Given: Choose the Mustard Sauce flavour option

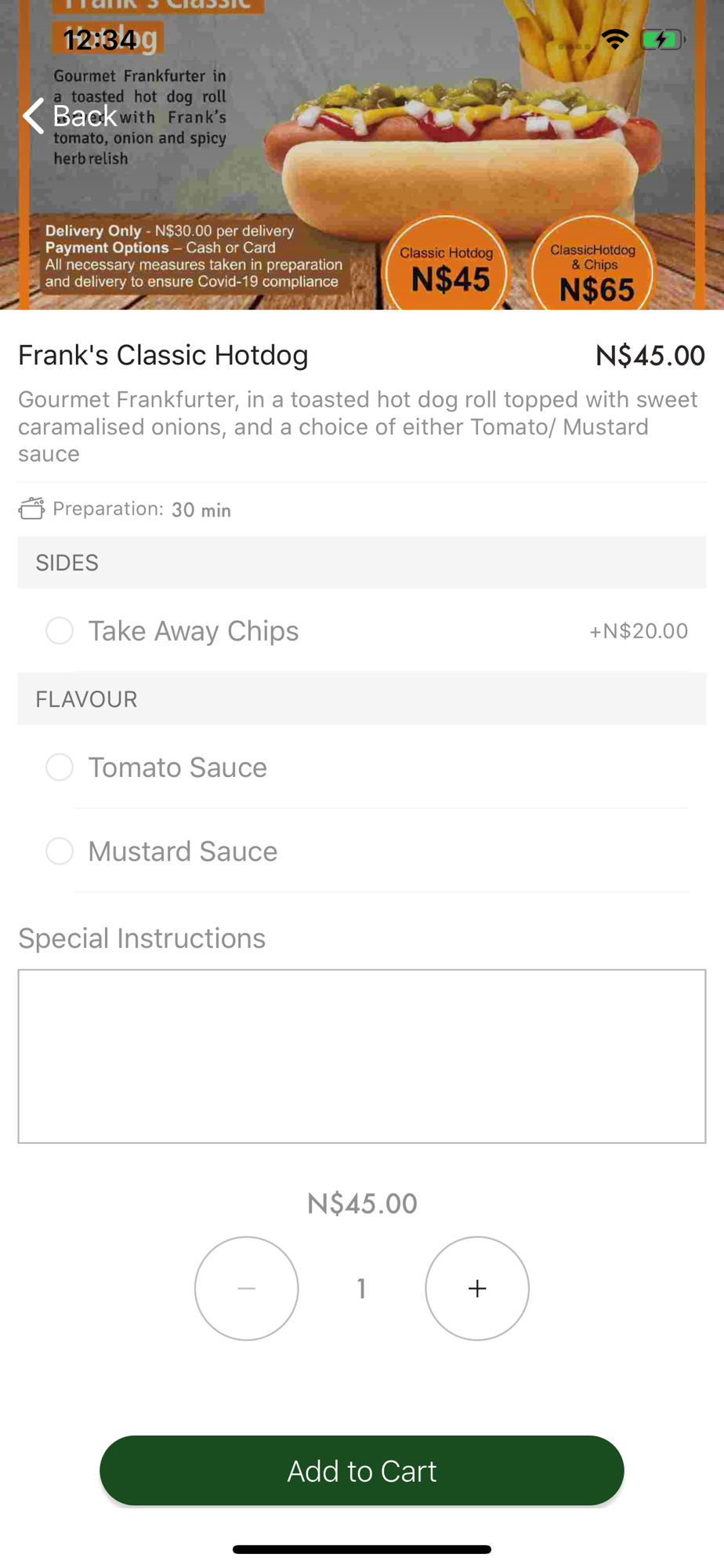Looking at the screenshot, I should 60,851.
